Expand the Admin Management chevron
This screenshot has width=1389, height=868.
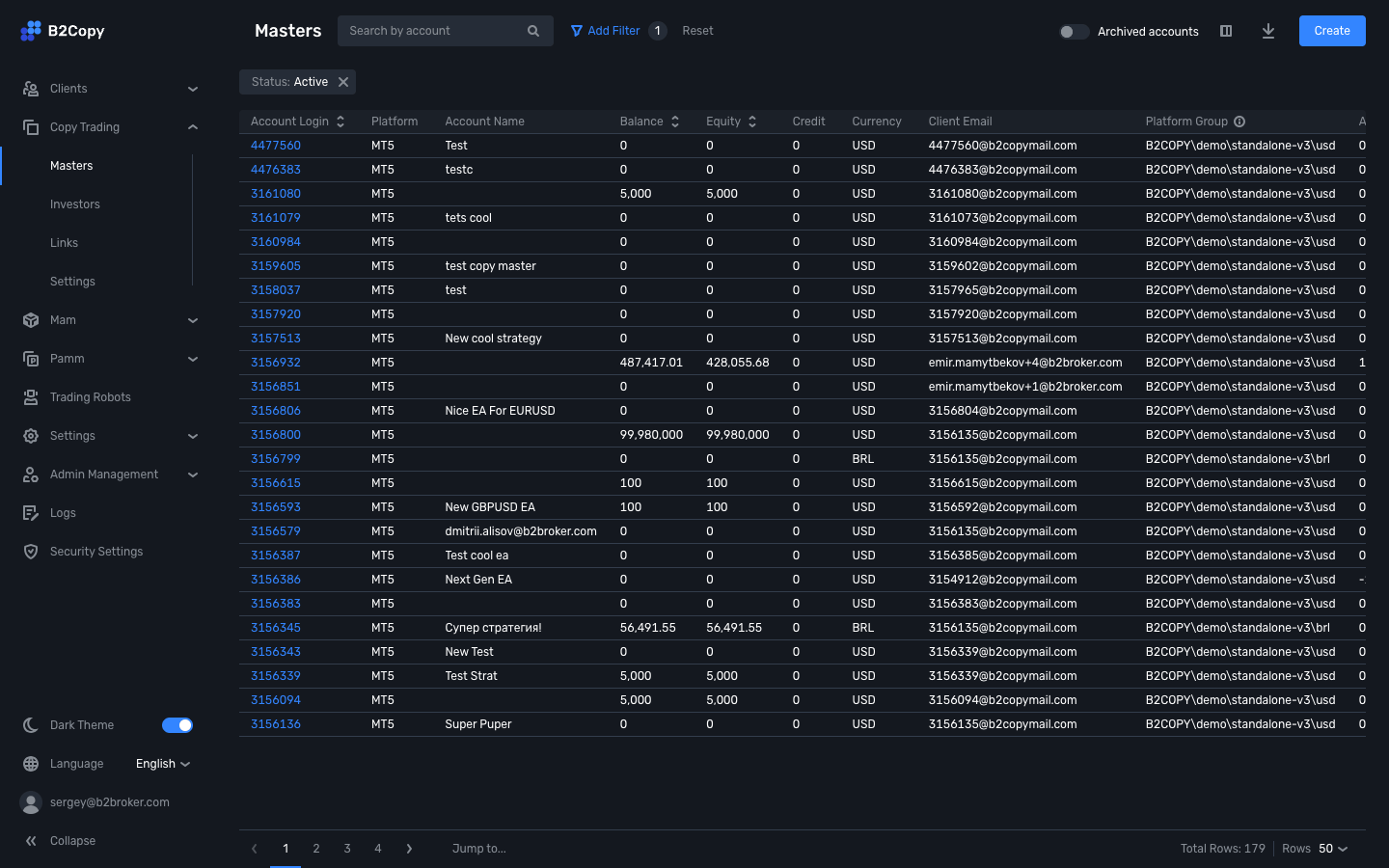[x=193, y=475]
